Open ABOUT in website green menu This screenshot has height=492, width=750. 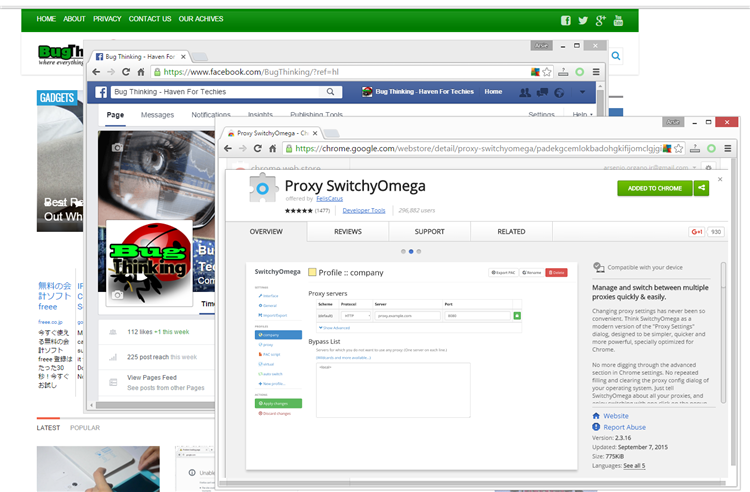pyautogui.click(x=74, y=19)
